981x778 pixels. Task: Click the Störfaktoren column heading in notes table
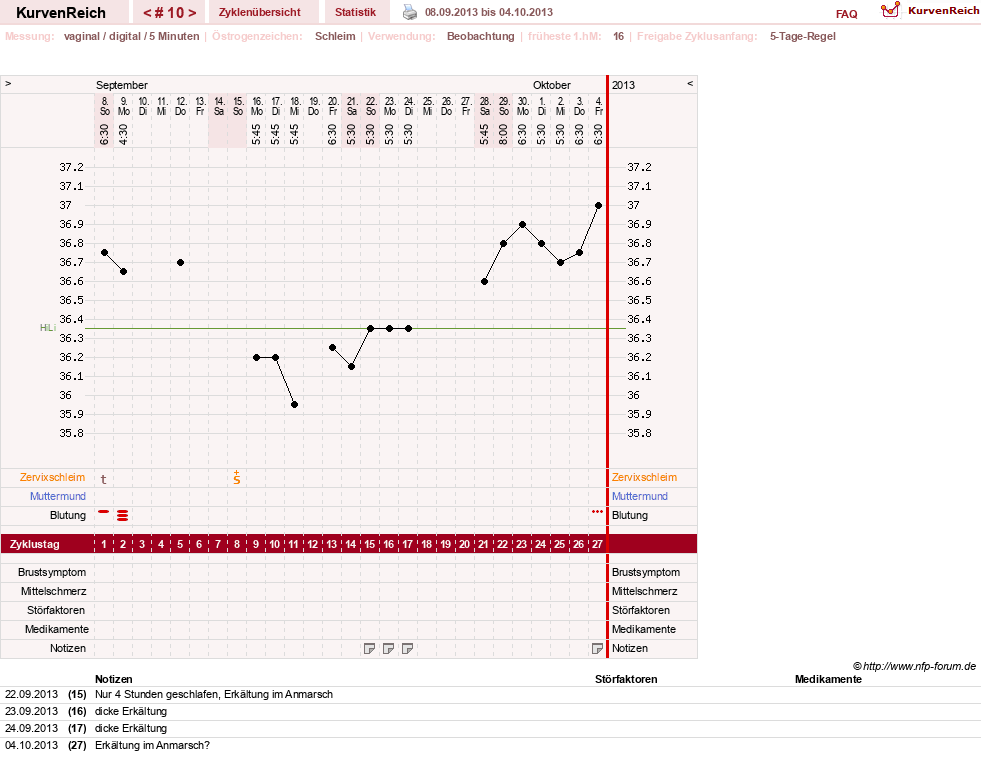pyautogui.click(x=626, y=679)
